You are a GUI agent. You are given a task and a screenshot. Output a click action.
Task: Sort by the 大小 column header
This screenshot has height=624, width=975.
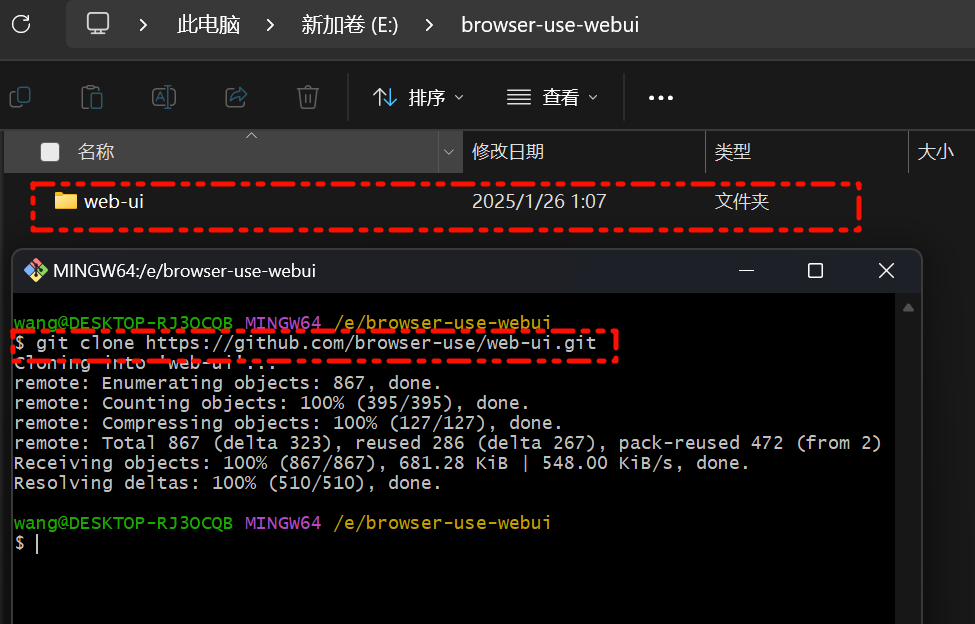coord(935,152)
